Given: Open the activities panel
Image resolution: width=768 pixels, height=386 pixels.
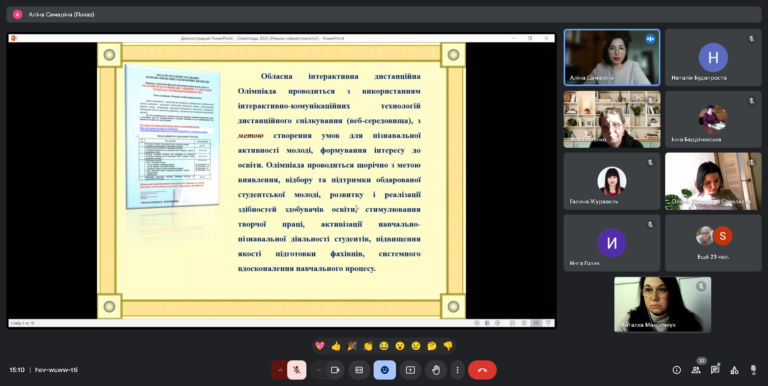Looking at the screenshot, I should click(734, 370).
